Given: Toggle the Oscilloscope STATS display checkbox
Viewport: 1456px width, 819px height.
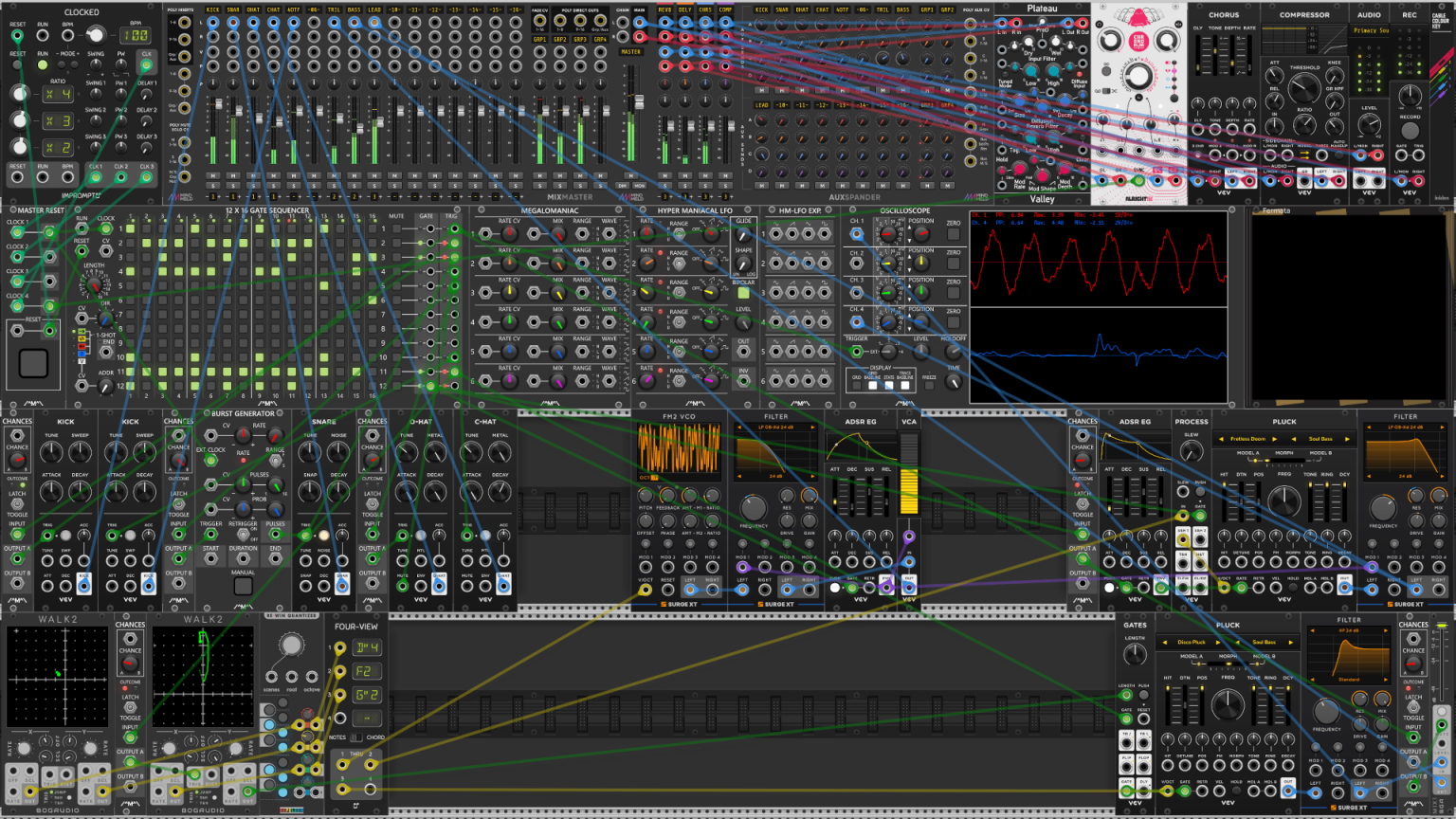Looking at the screenshot, I should [889, 385].
